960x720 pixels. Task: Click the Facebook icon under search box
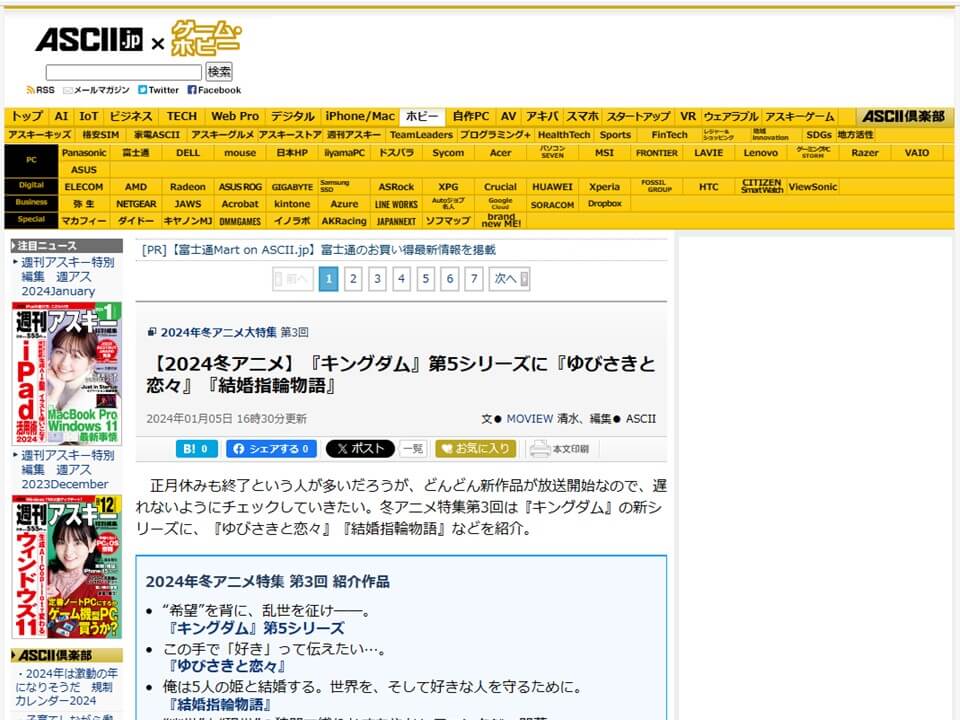pos(192,90)
